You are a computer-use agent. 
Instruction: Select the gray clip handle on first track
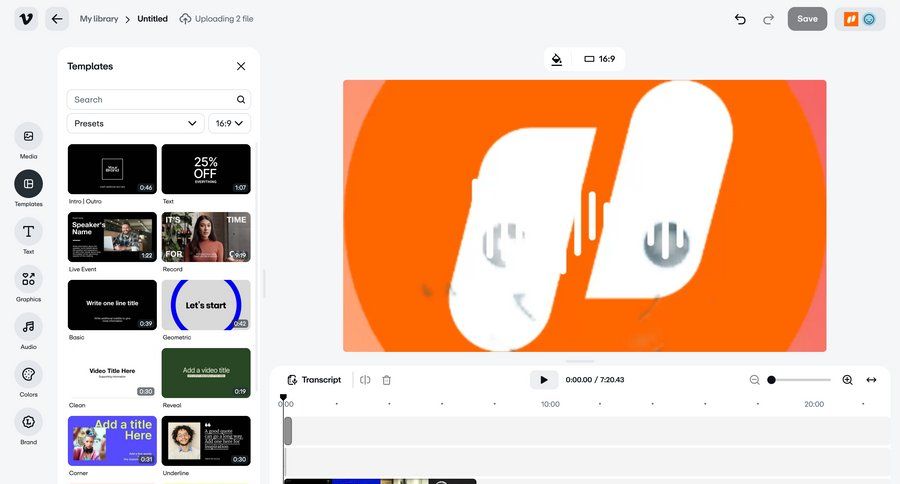point(288,431)
